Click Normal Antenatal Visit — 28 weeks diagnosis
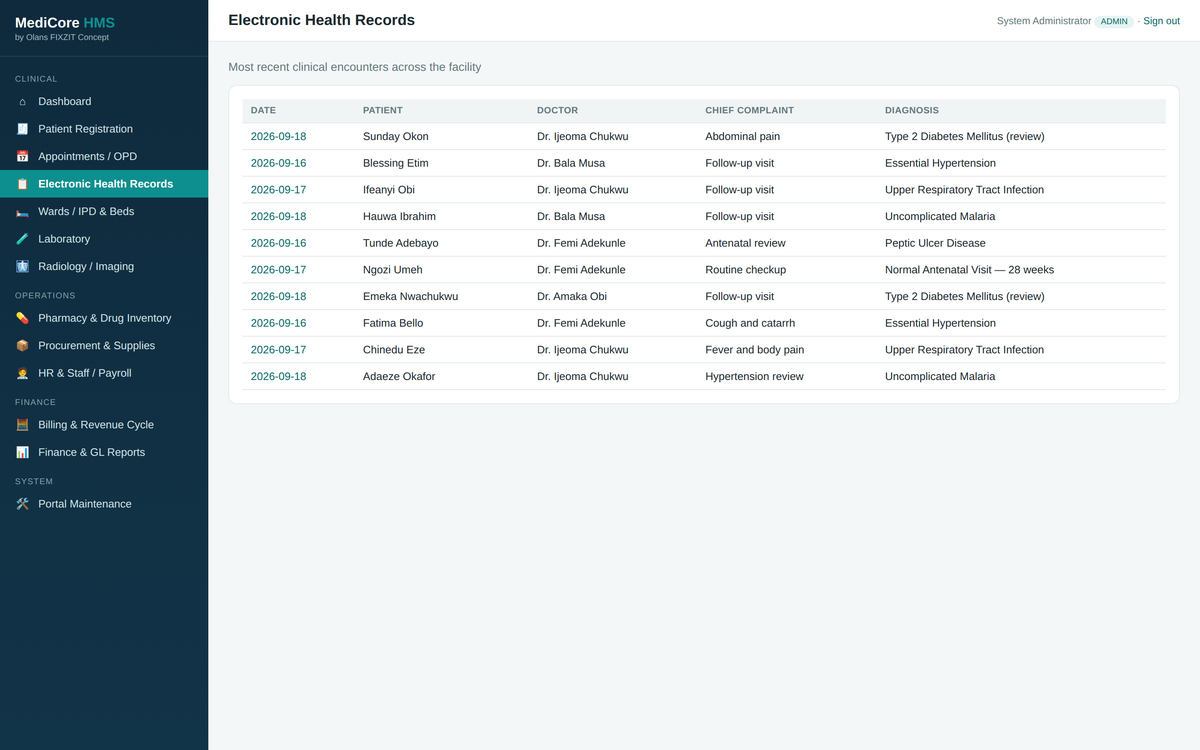The width and height of the screenshot is (1200, 750). [969, 270]
